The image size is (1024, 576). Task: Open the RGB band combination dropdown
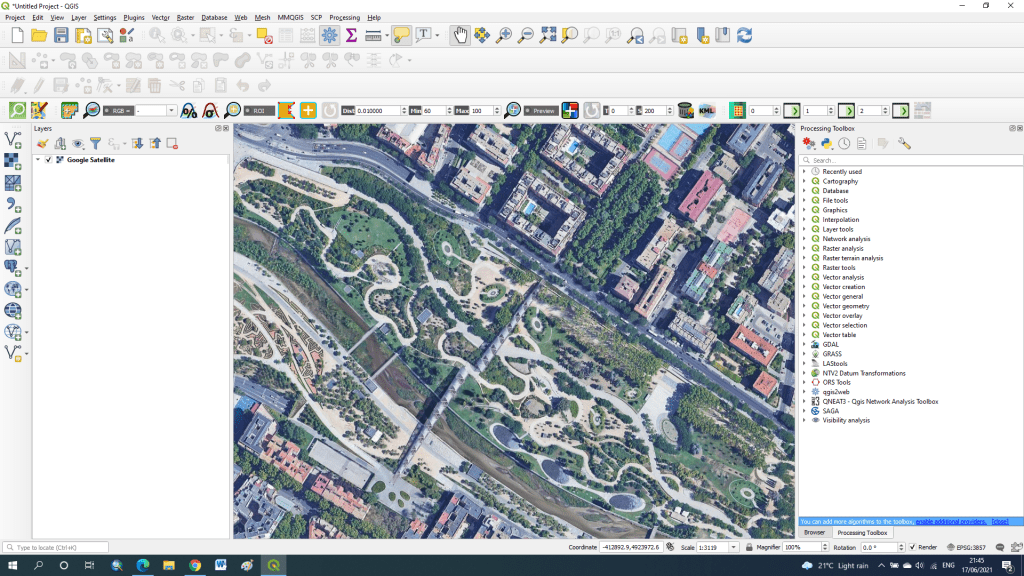coord(171,110)
